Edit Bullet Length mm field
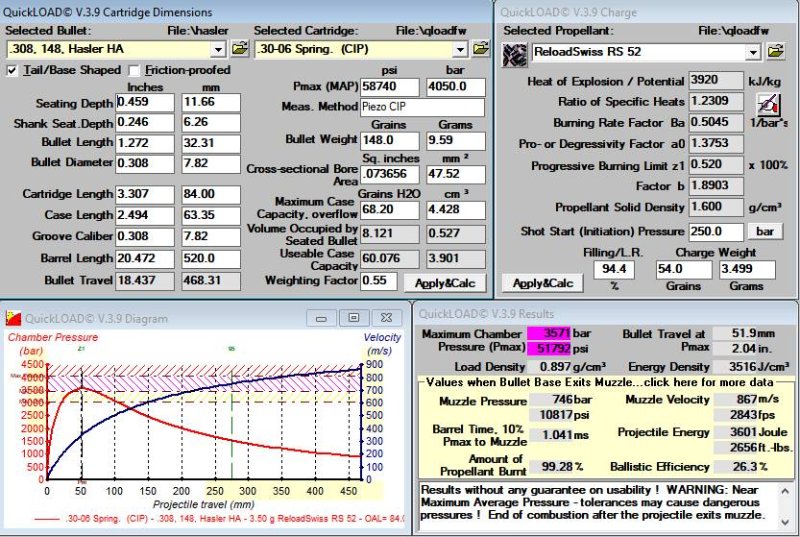The width and height of the screenshot is (800, 537). [211, 143]
